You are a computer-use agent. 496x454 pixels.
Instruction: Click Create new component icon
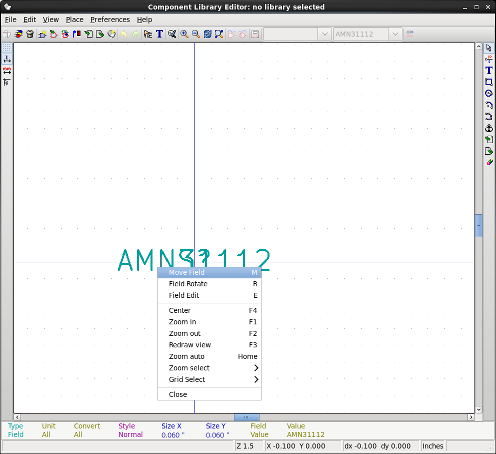[42, 34]
